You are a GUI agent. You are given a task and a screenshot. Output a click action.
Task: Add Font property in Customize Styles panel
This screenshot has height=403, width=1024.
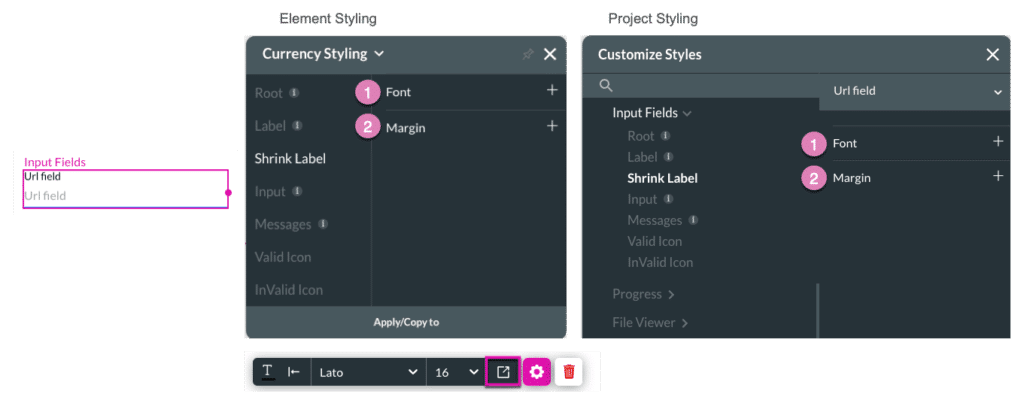[x=997, y=142]
